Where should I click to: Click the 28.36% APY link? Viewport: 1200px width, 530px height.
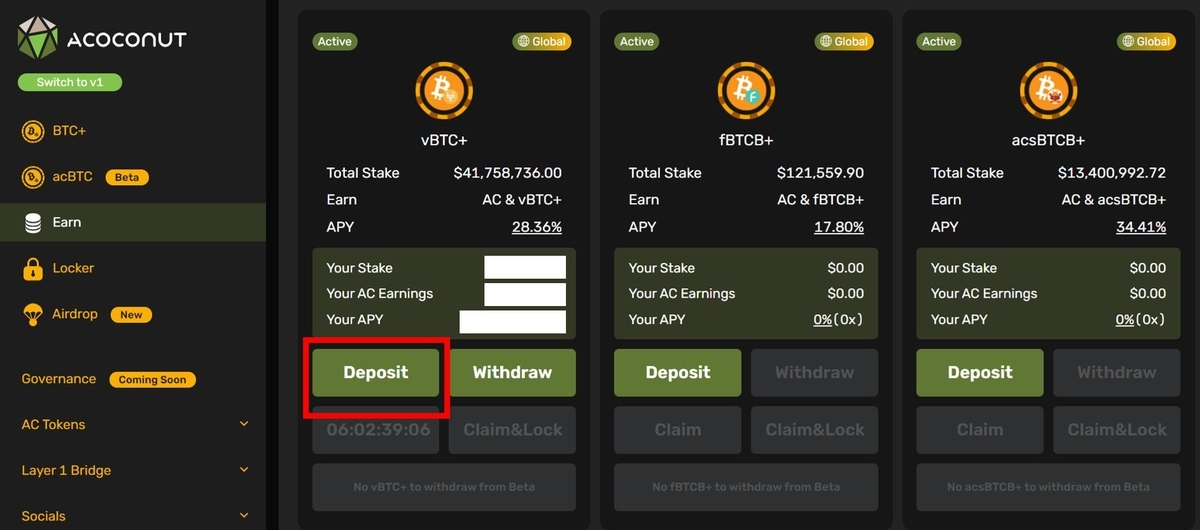click(537, 227)
